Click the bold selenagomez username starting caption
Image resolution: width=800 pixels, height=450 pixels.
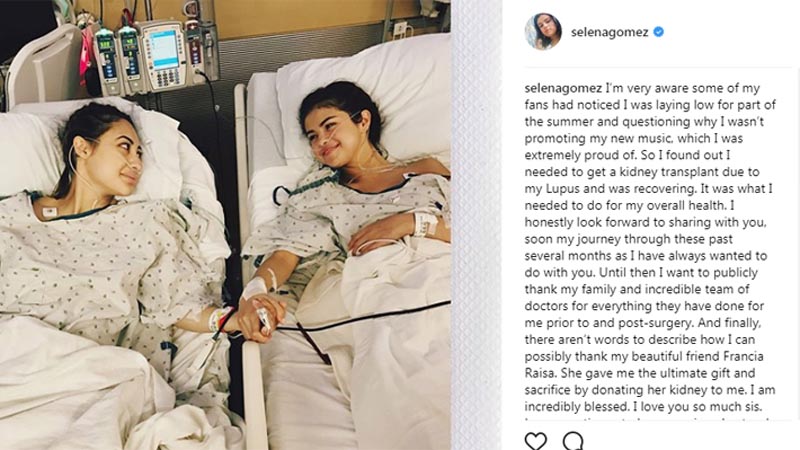(x=563, y=88)
